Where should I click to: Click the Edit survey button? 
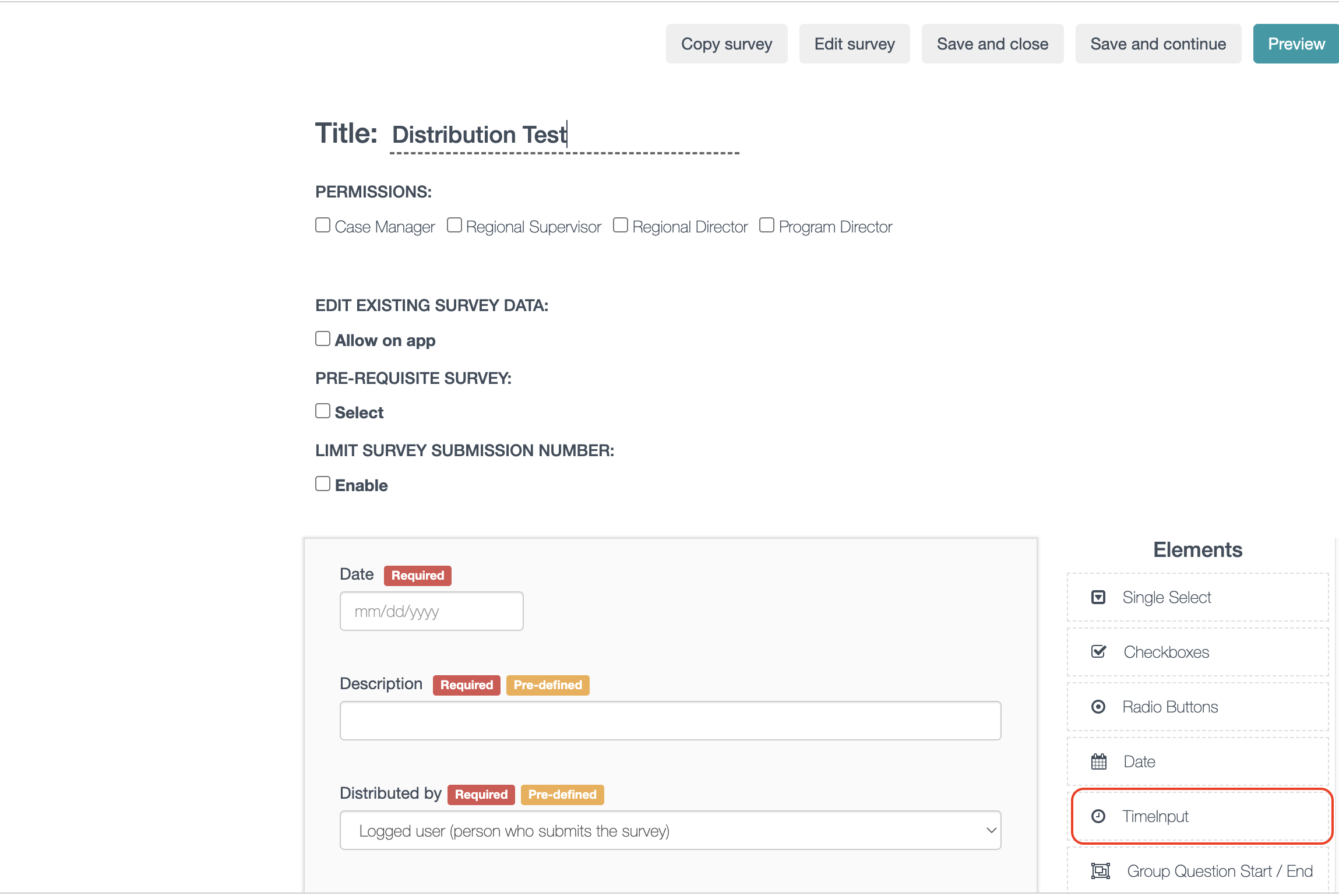(x=854, y=44)
